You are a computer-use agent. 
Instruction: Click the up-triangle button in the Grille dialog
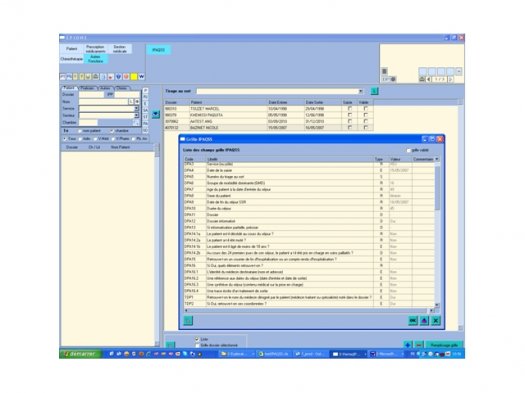[x=424, y=321]
